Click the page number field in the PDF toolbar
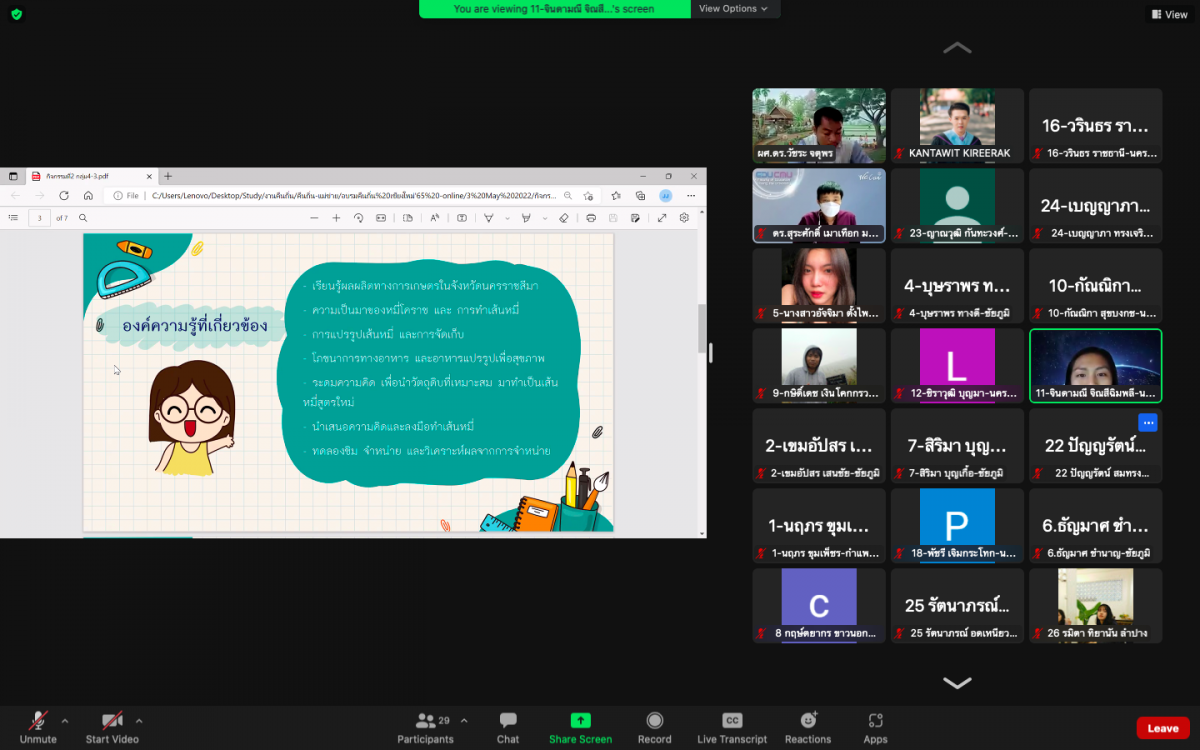1200x750 pixels. (x=39, y=218)
